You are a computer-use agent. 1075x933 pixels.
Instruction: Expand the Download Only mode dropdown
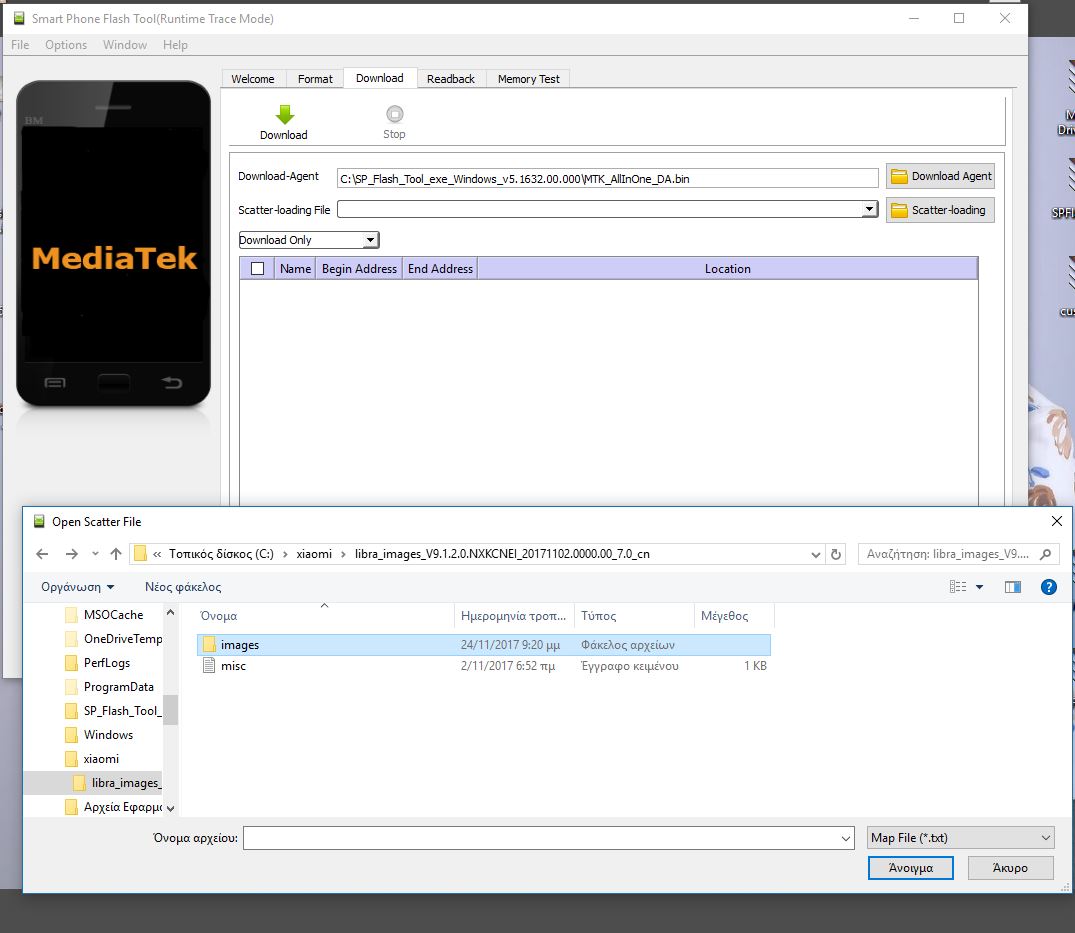[370, 240]
